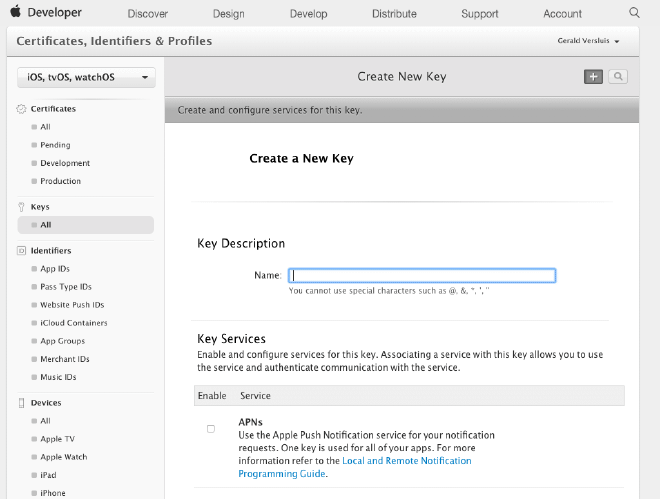Select Apple TV devices
The image size is (660, 499).
[x=57, y=439]
